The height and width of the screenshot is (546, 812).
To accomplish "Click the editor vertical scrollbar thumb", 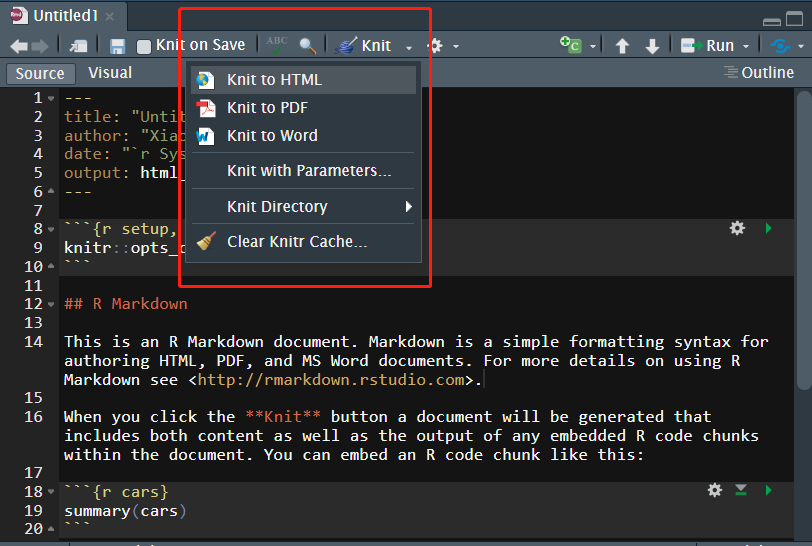I will click(804, 240).
